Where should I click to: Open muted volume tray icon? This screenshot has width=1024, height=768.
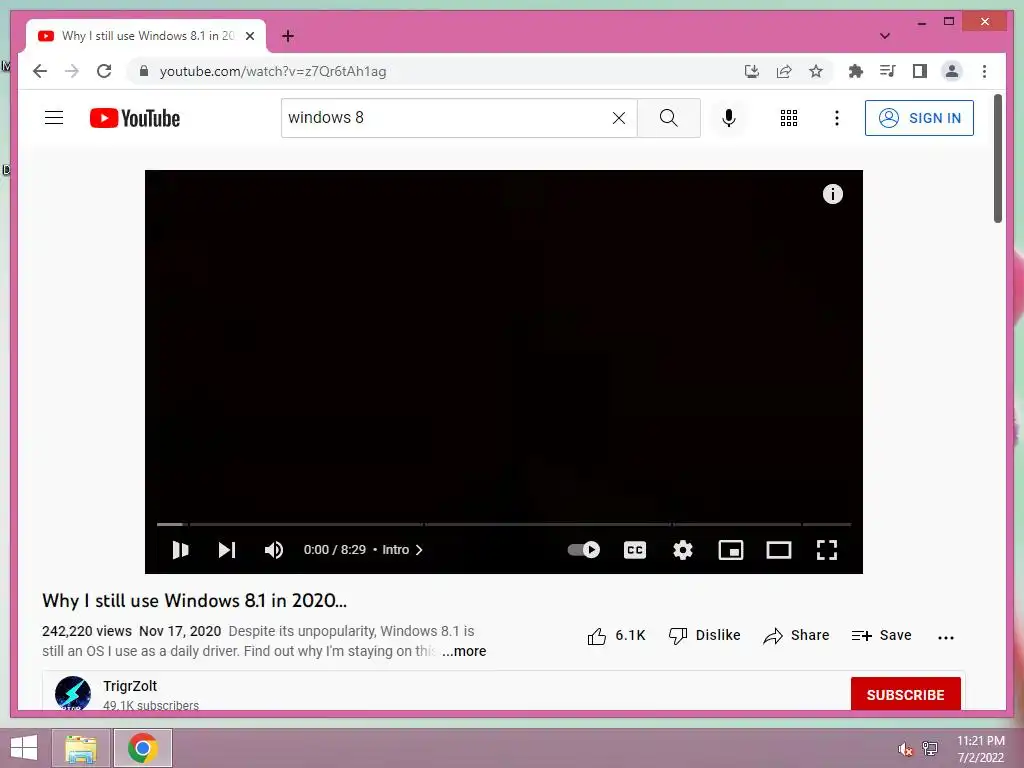pos(904,749)
